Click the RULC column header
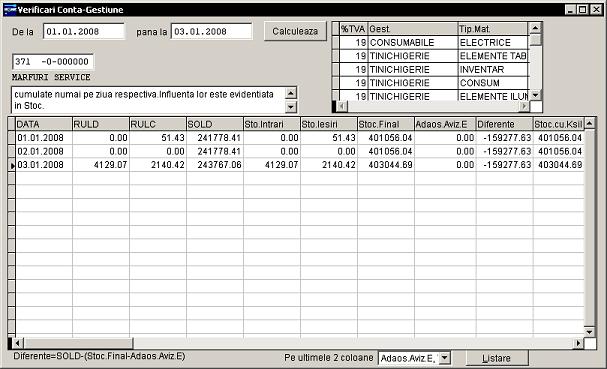 [x=158, y=124]
